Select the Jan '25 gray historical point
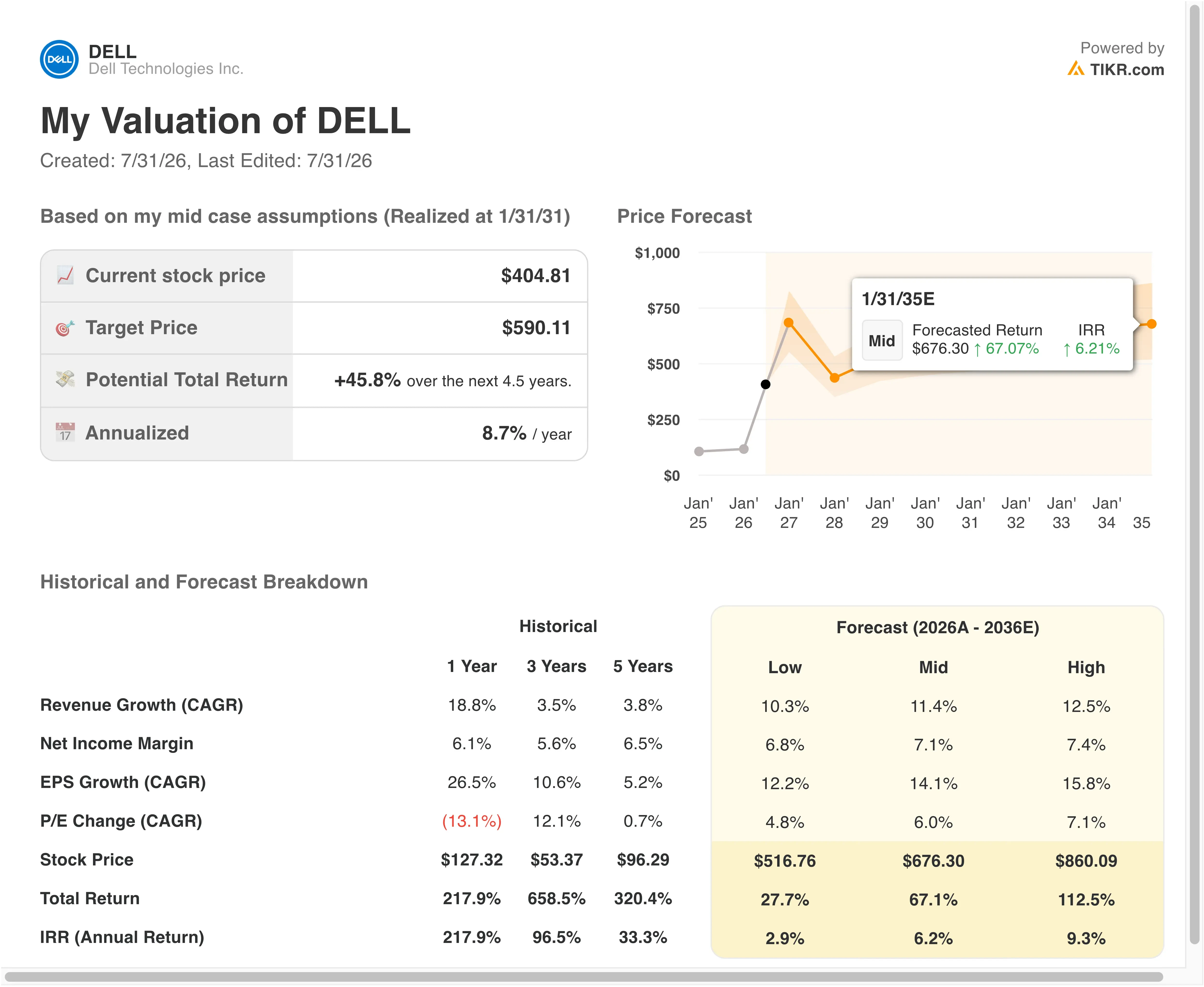This screenshot has width=1204, height=987. 699,451
